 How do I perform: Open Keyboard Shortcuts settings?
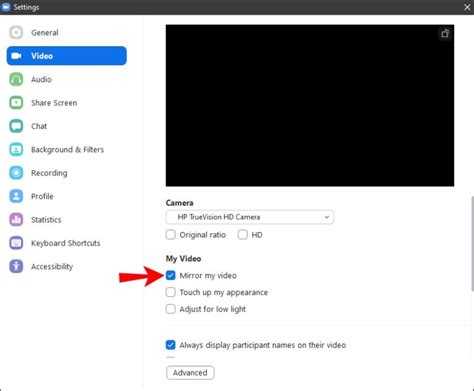point(67,243)
